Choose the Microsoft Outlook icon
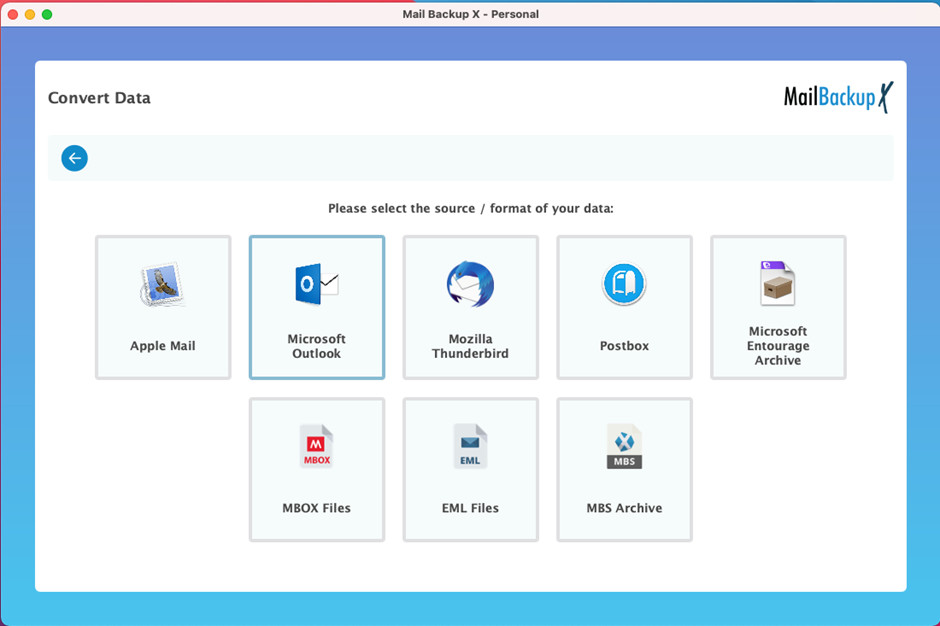This screenshot has height=626, width=940. [x=317, y=284]
